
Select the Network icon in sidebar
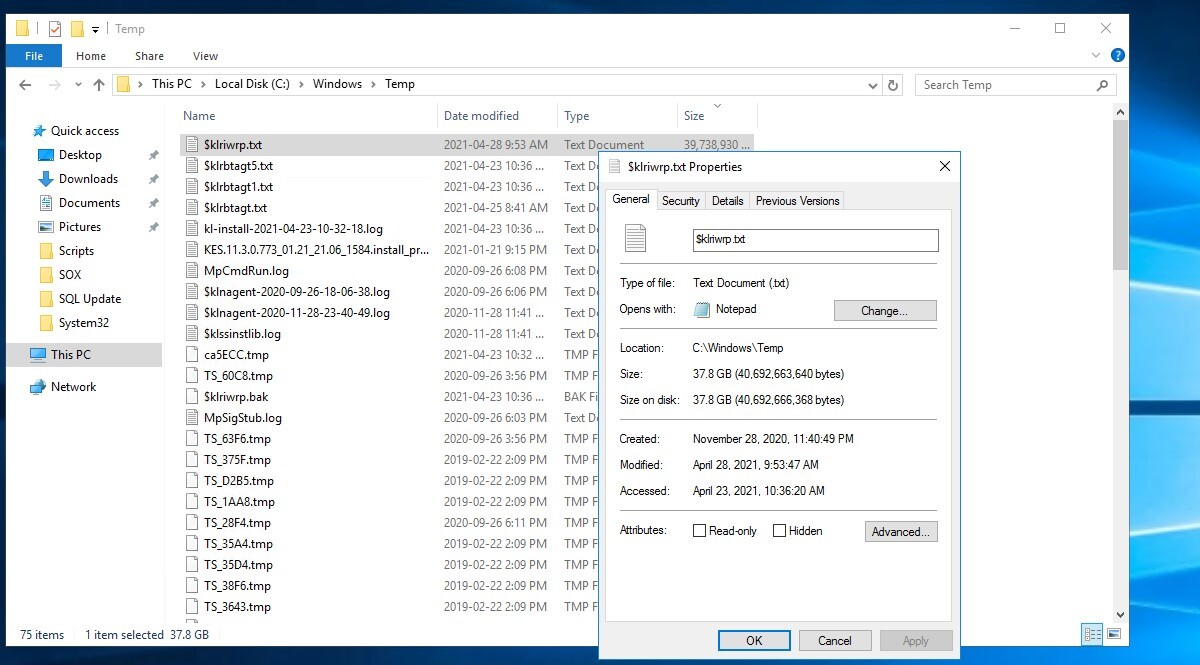[x=38, y=387]
